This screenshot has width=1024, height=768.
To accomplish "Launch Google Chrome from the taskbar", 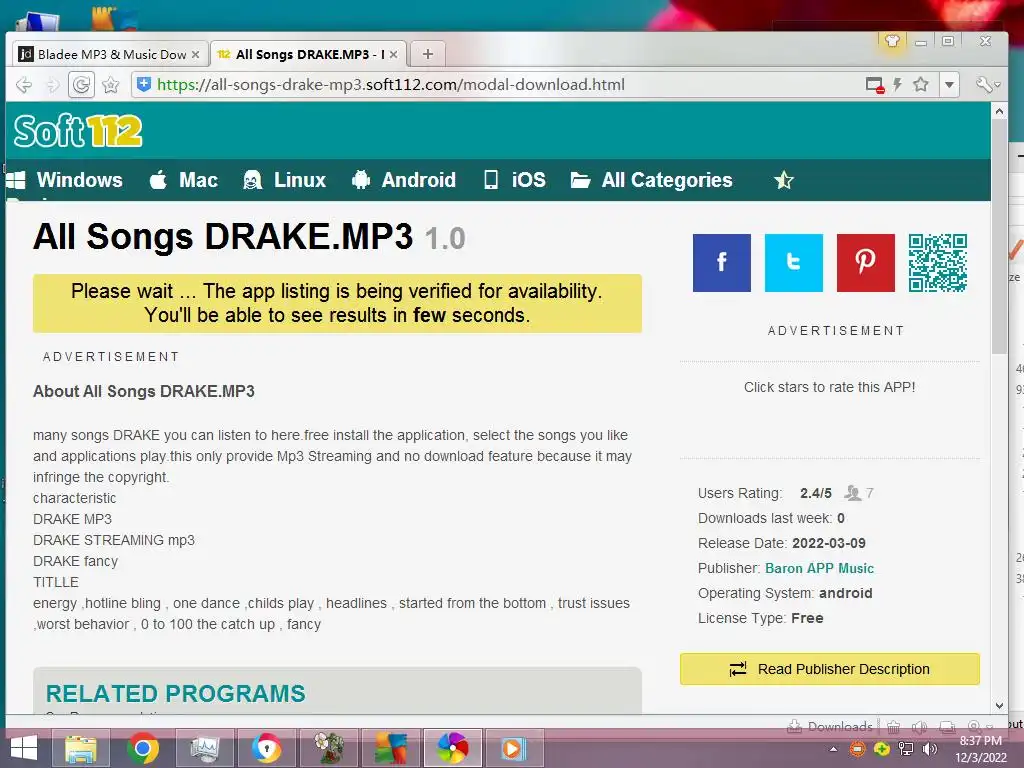I will [143, 748].
